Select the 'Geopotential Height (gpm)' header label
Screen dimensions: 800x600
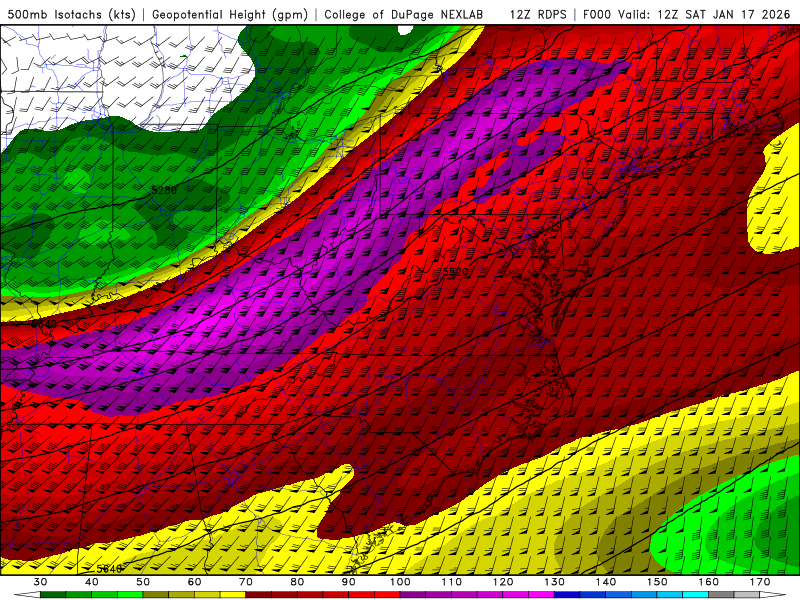click(x=230, y=14)
